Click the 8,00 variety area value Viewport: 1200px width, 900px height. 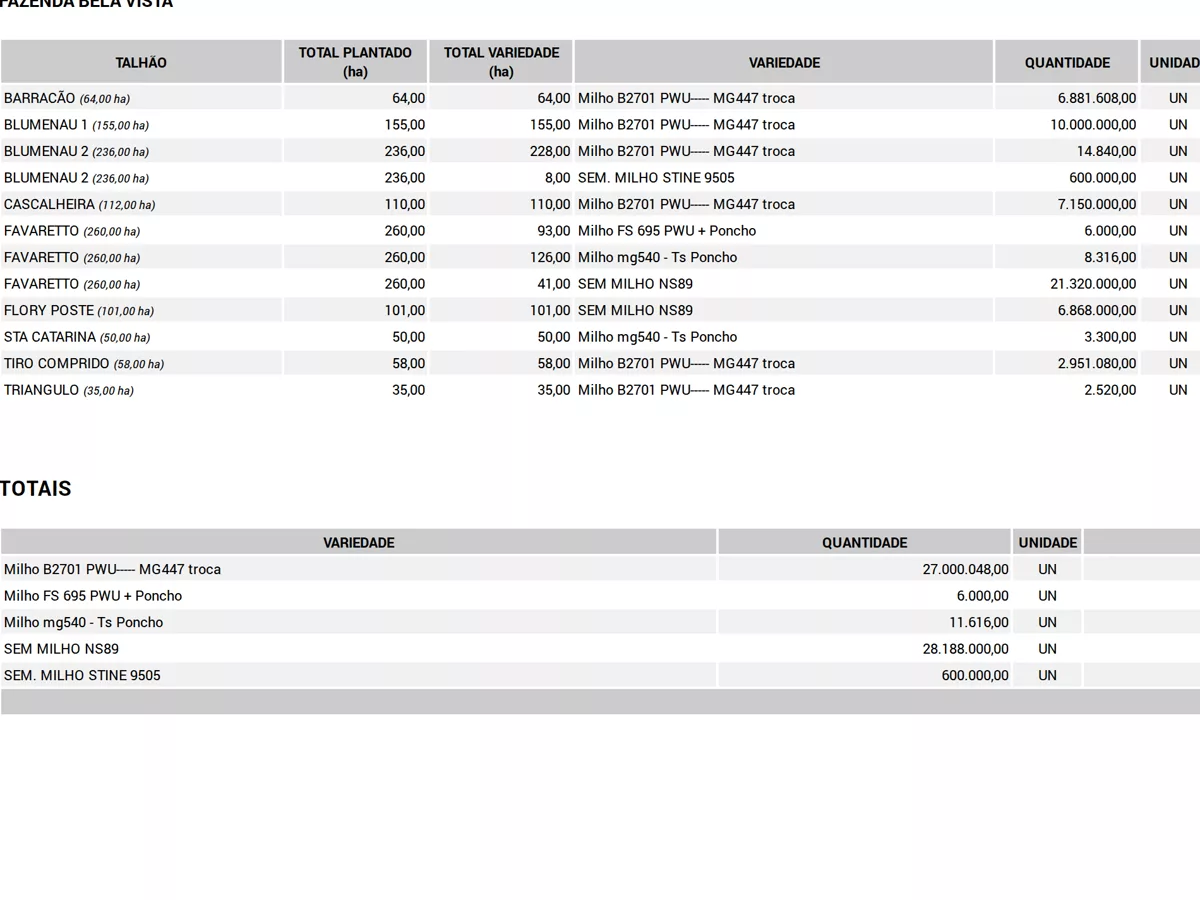click(557, 178)
